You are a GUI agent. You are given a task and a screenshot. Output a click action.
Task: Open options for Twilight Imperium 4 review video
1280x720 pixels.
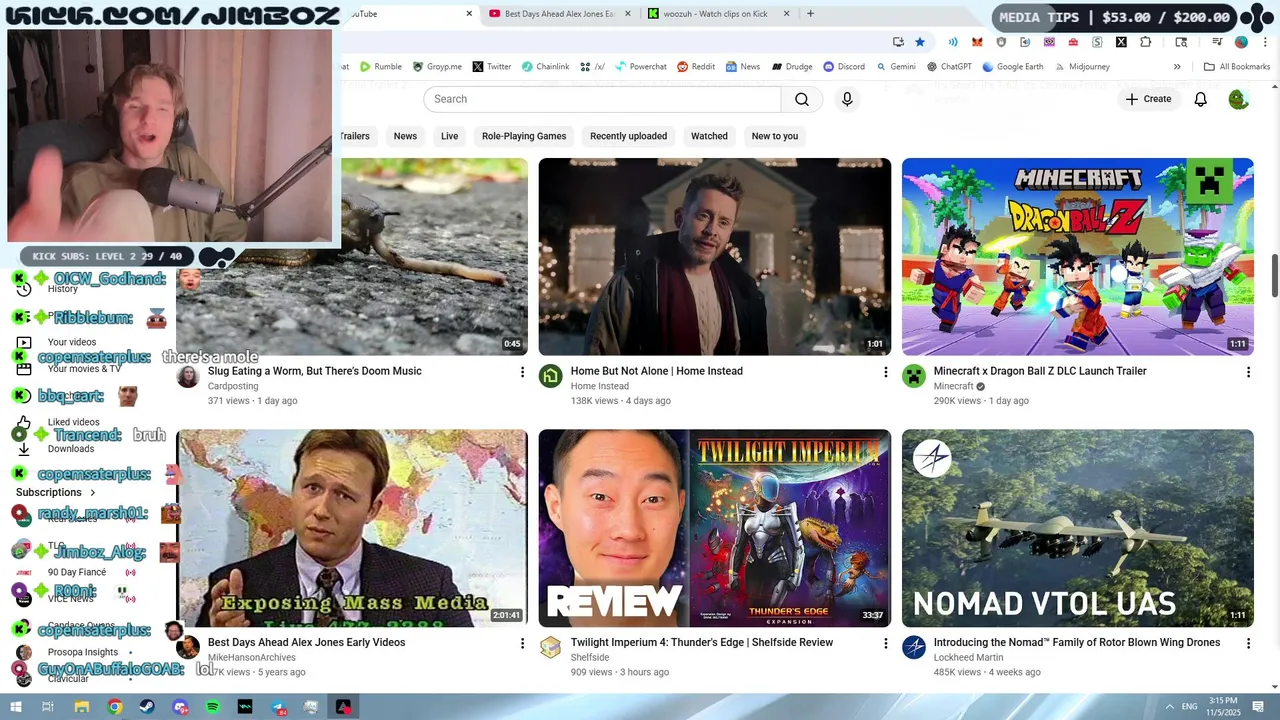[x=885, y=644]
